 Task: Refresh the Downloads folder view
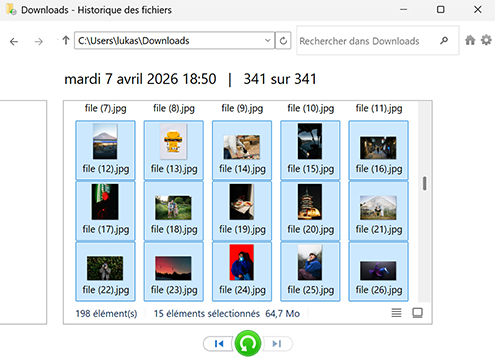pyautogui.click(x=283, y=41)
